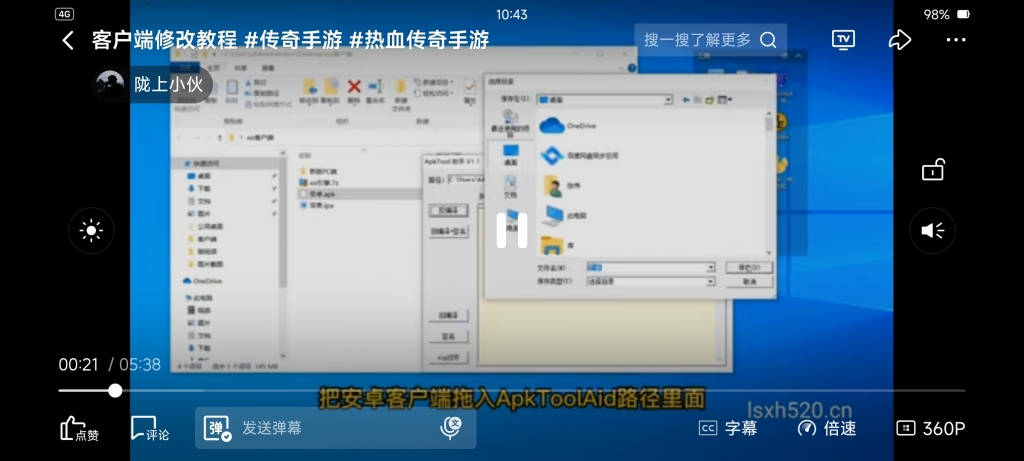This screenshot has height=461, width=1024.
Task: Tap the #热血传奇手游 hashtag in title
Action: [x=419, y=40]
